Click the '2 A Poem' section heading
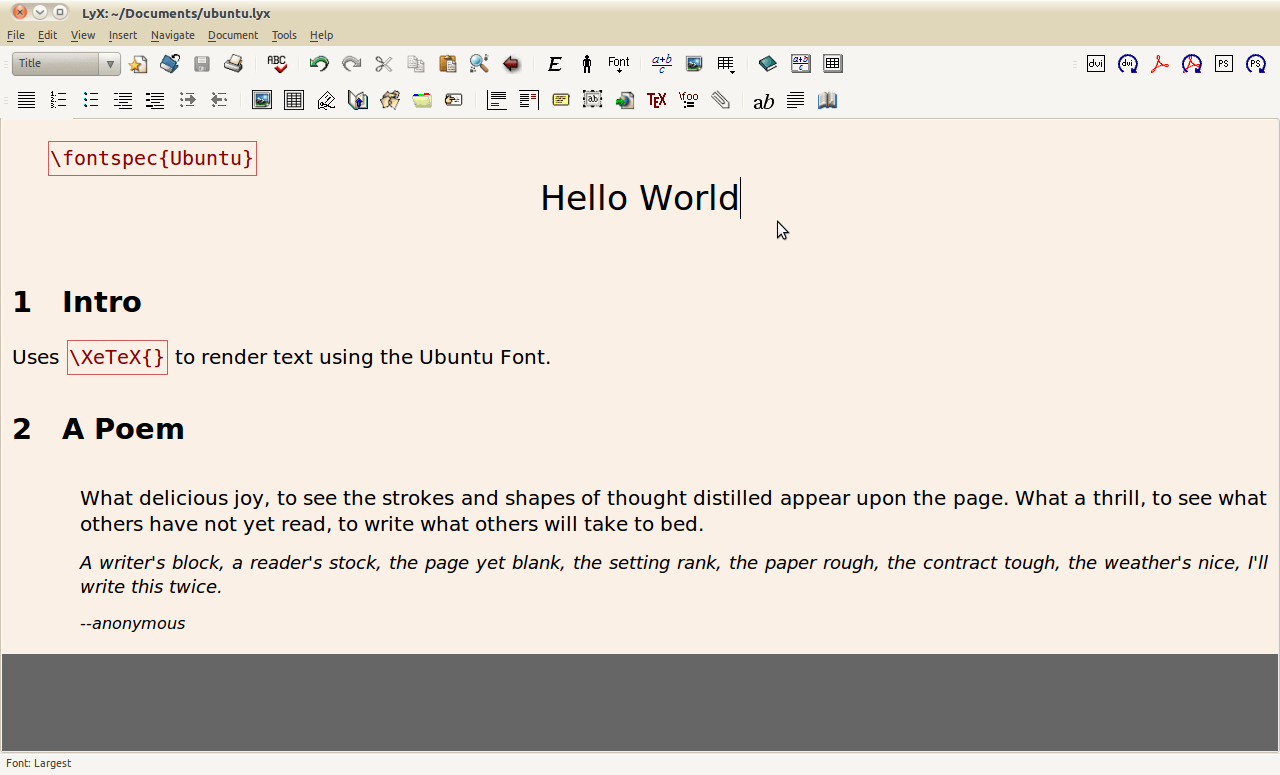 pos(98,429)
